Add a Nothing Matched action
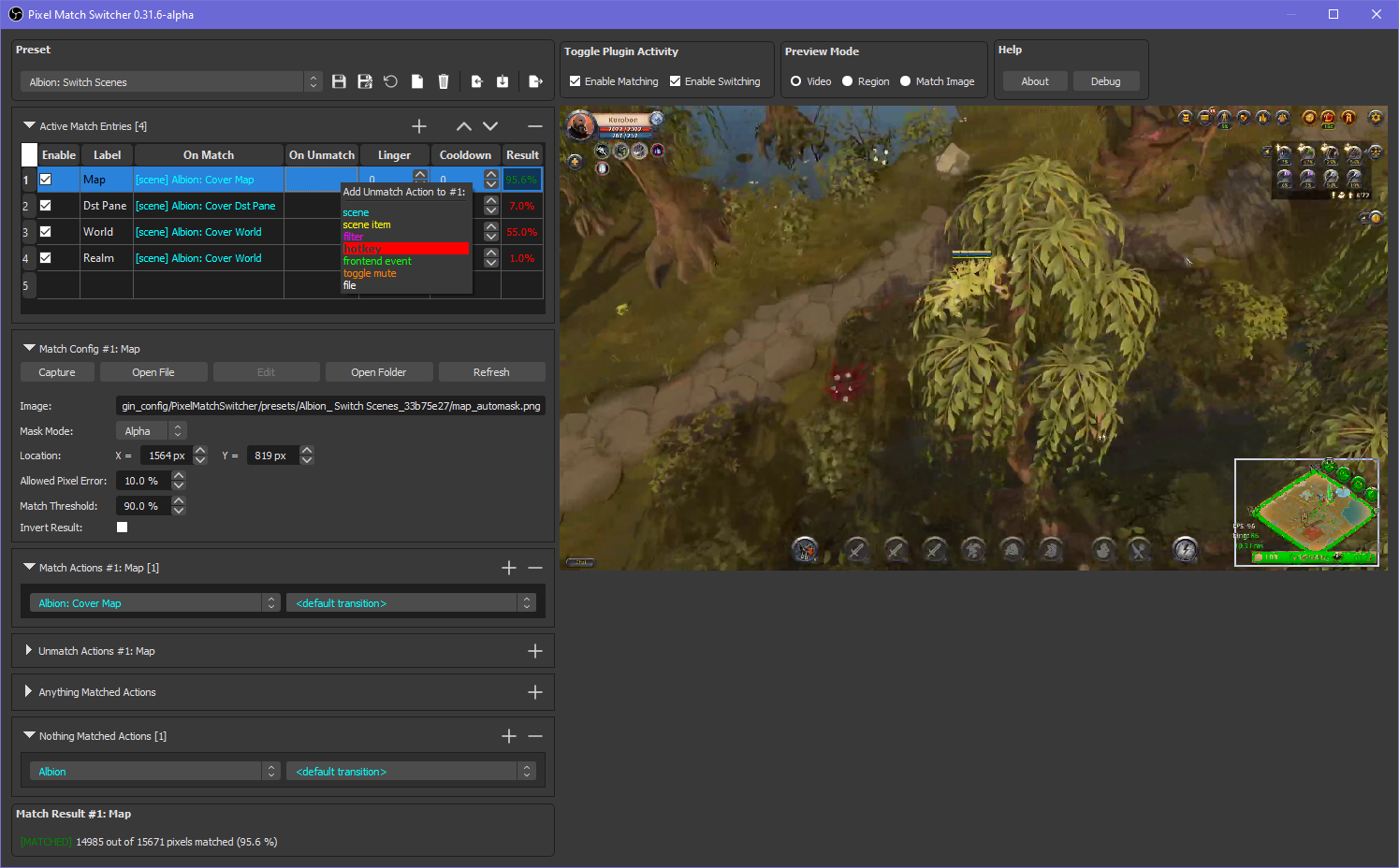 [509, 736]
